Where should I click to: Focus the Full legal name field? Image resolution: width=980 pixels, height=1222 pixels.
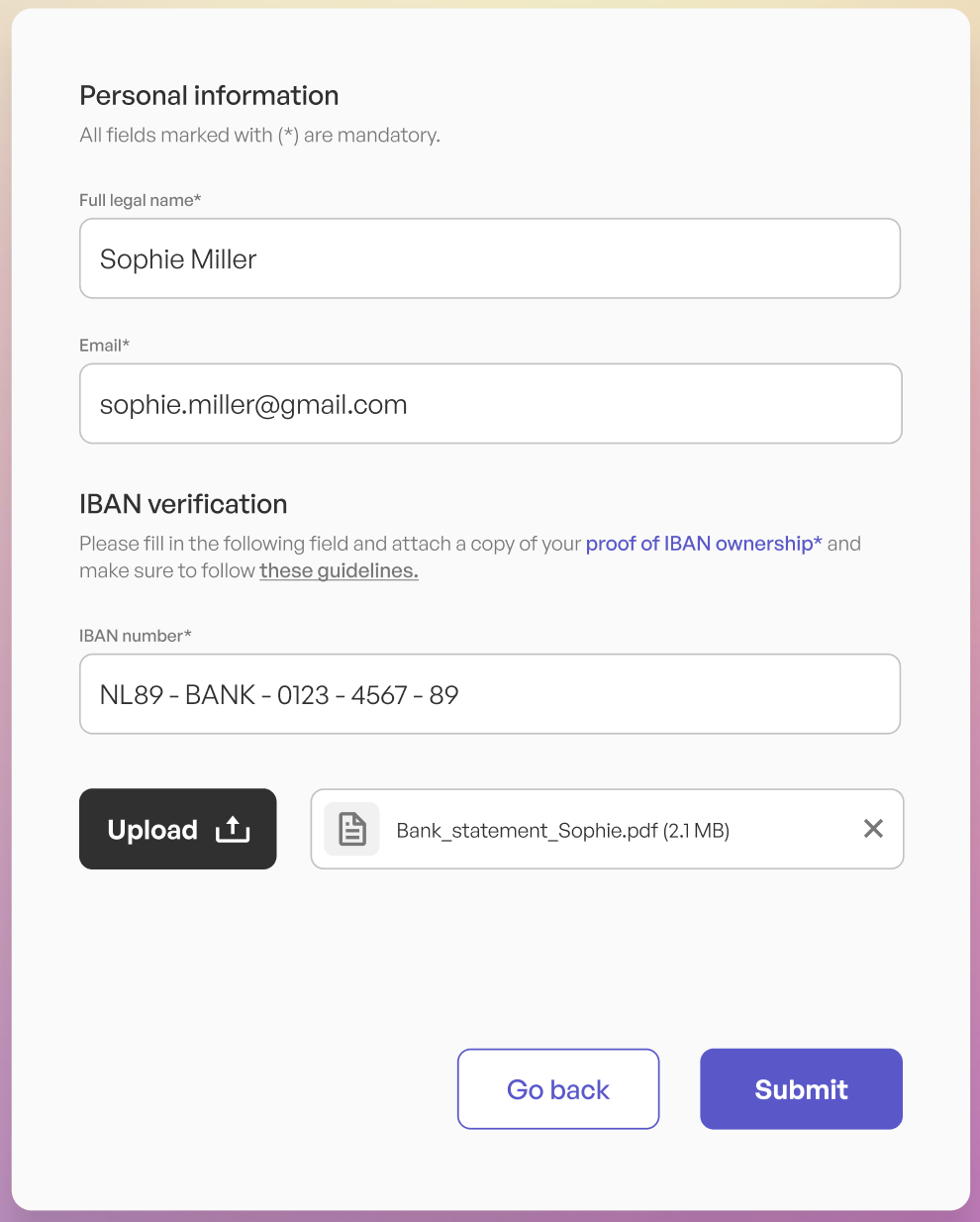pyautogui.click(x=490, y=258)
